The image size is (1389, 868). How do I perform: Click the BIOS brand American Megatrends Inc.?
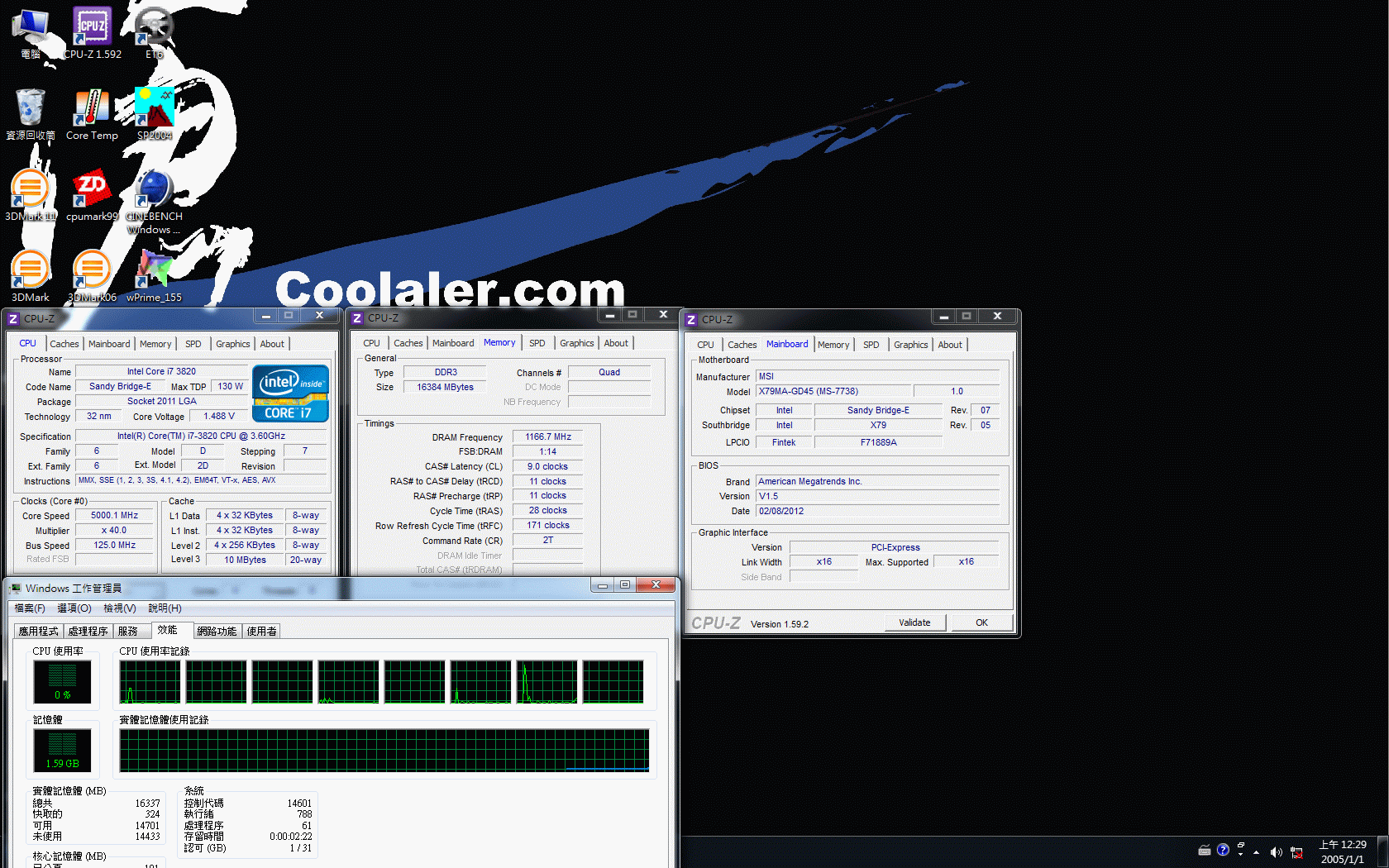[878, 481]
